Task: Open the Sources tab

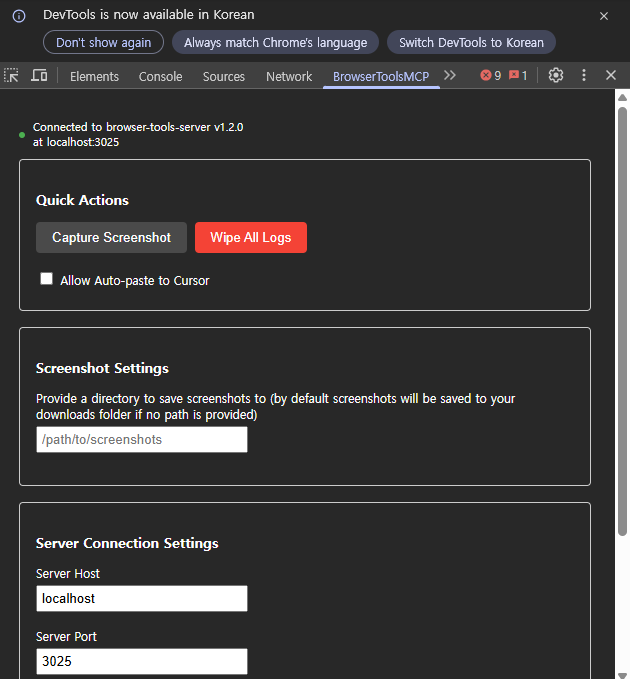Action: tap(224, 77)
